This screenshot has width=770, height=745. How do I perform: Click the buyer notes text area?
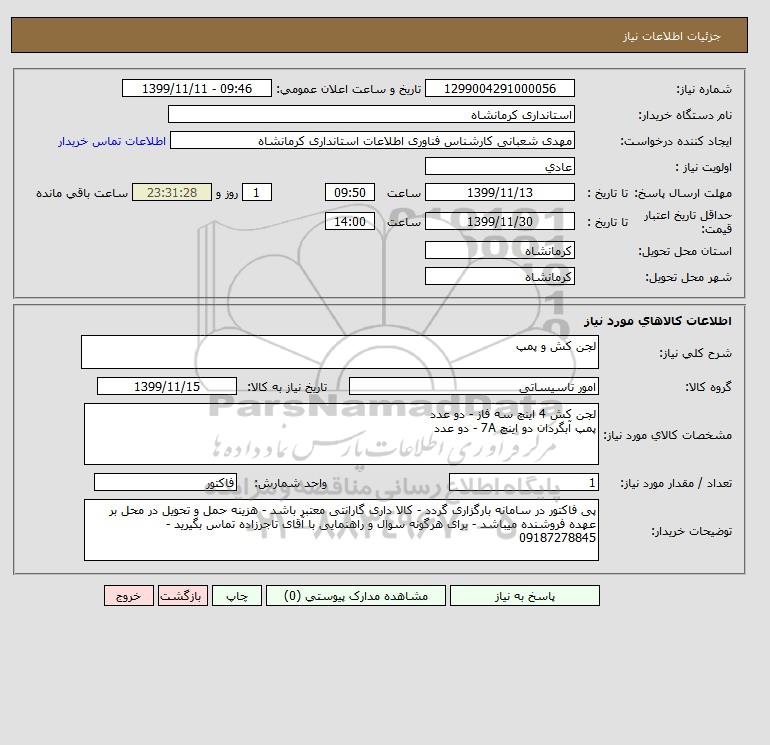coord(341,530)
